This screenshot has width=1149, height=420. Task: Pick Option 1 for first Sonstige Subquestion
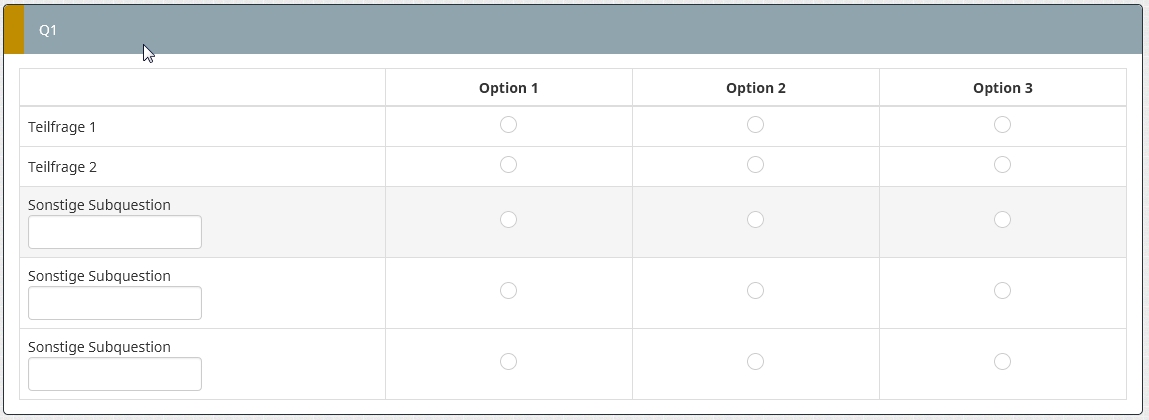pyautogui.click(x=508, y=220)
